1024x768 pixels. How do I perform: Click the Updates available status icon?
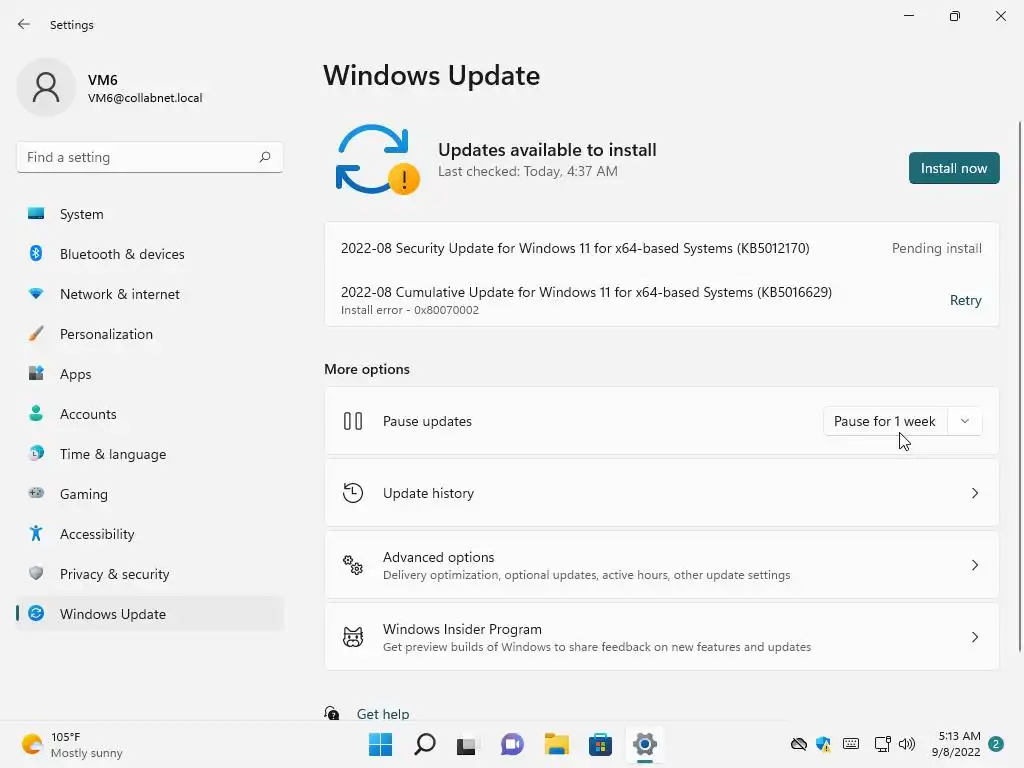coord(377,159)
